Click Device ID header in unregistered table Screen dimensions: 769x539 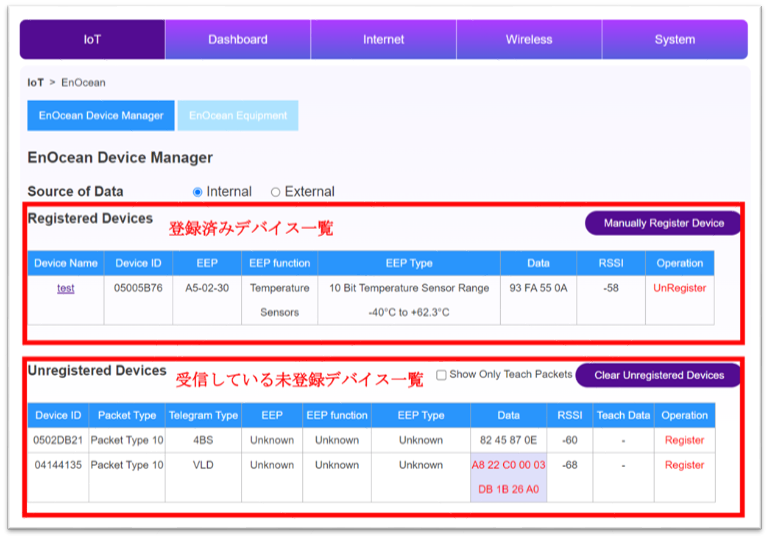(x=58, y=415)
